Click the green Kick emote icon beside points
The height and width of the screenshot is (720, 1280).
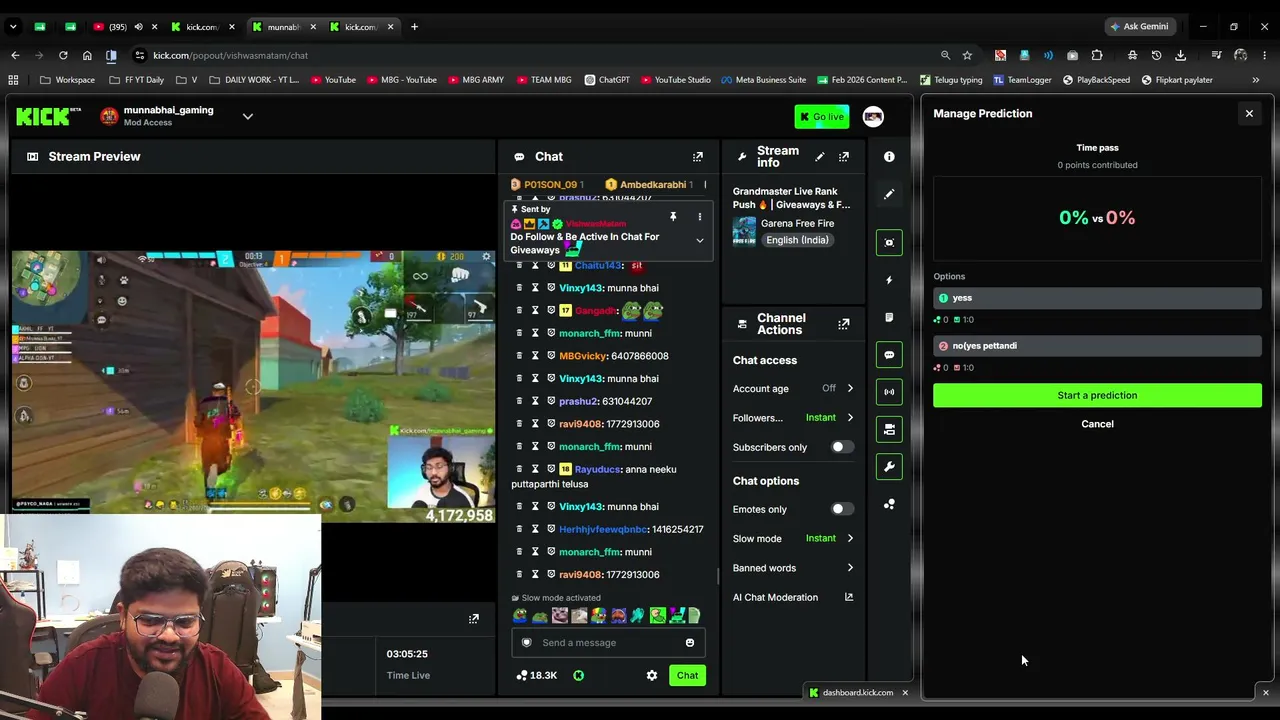tap(578, 676)
